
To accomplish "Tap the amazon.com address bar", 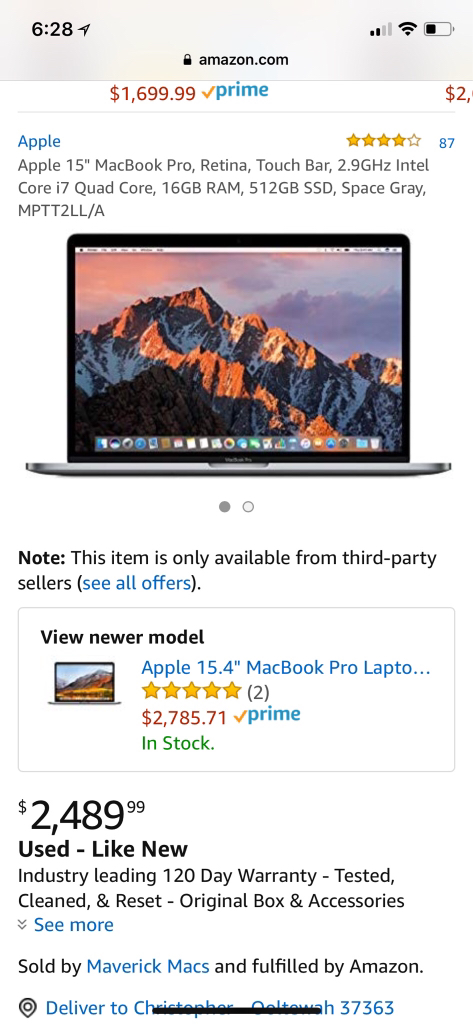I will [x=236, y=60].
